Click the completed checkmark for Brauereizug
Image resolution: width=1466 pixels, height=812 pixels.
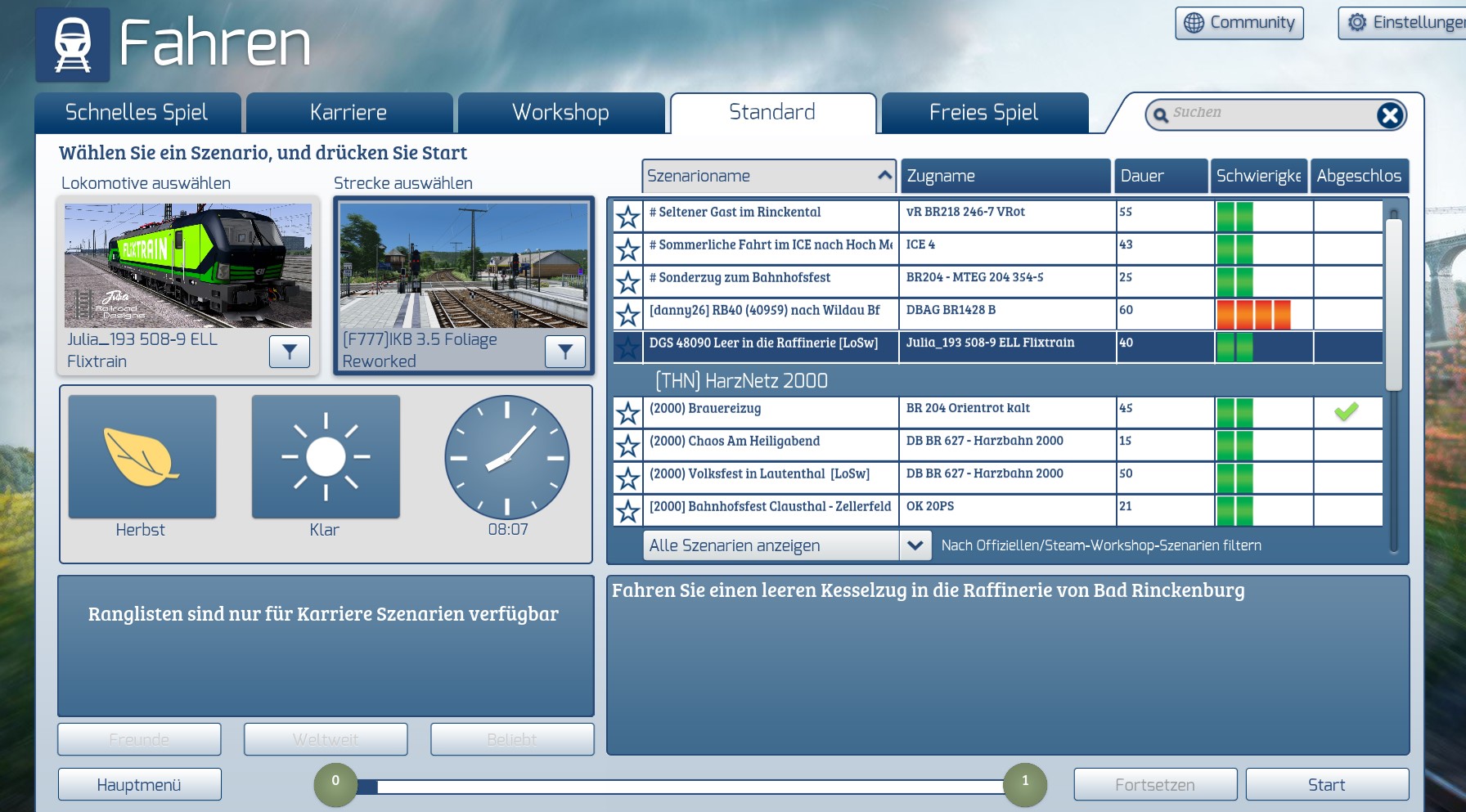[1347, 411]
